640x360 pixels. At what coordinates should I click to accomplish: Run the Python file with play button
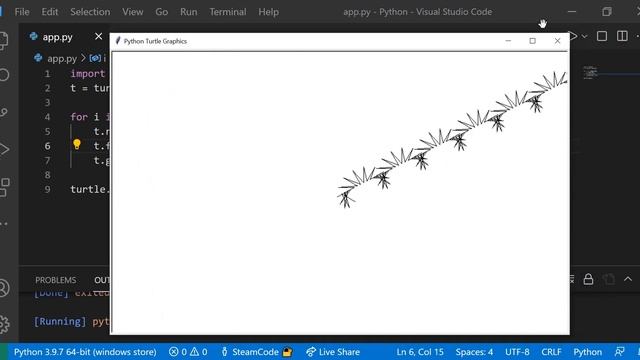point(573,36)
